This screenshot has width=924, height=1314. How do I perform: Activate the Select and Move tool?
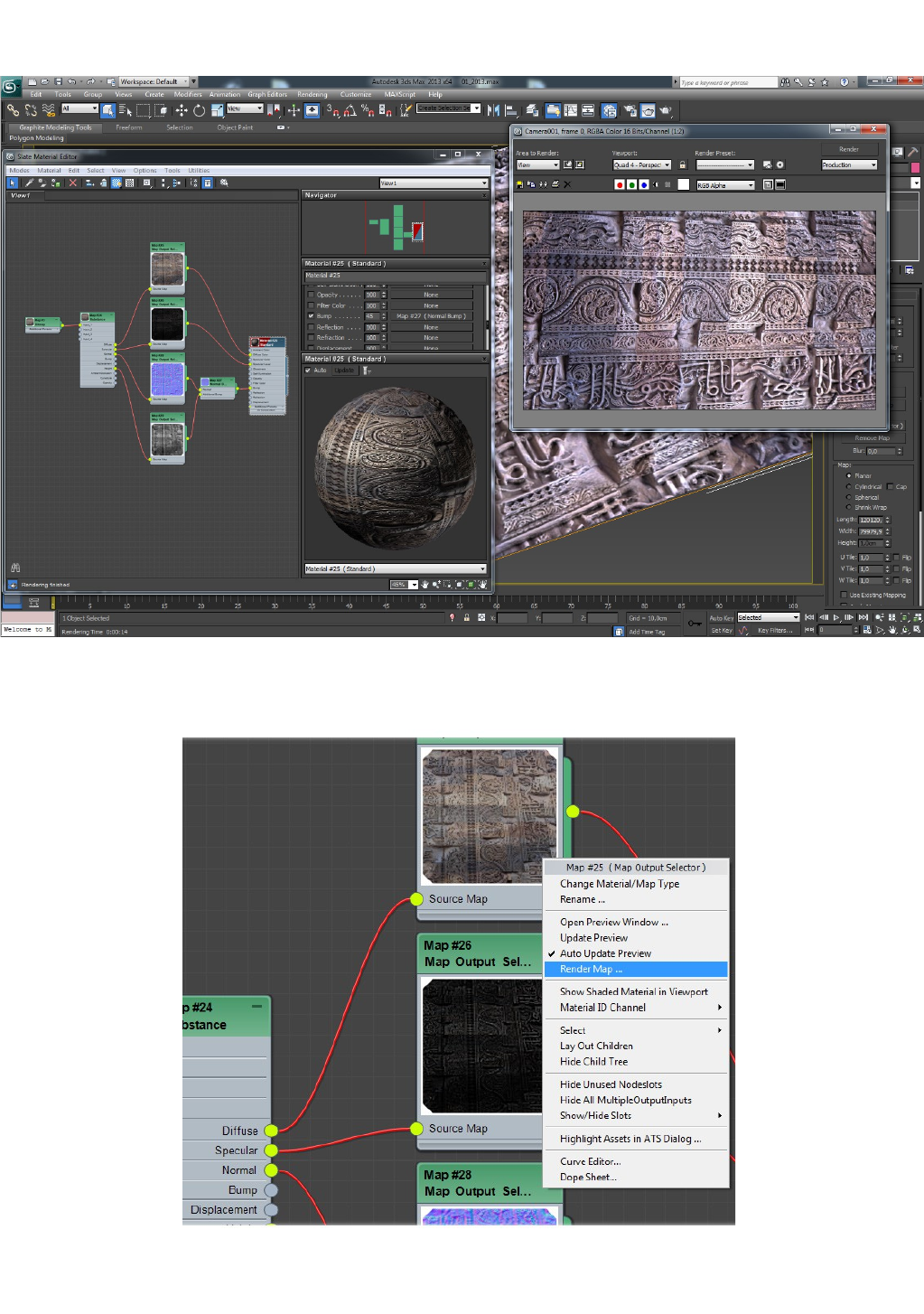point(182,110)
